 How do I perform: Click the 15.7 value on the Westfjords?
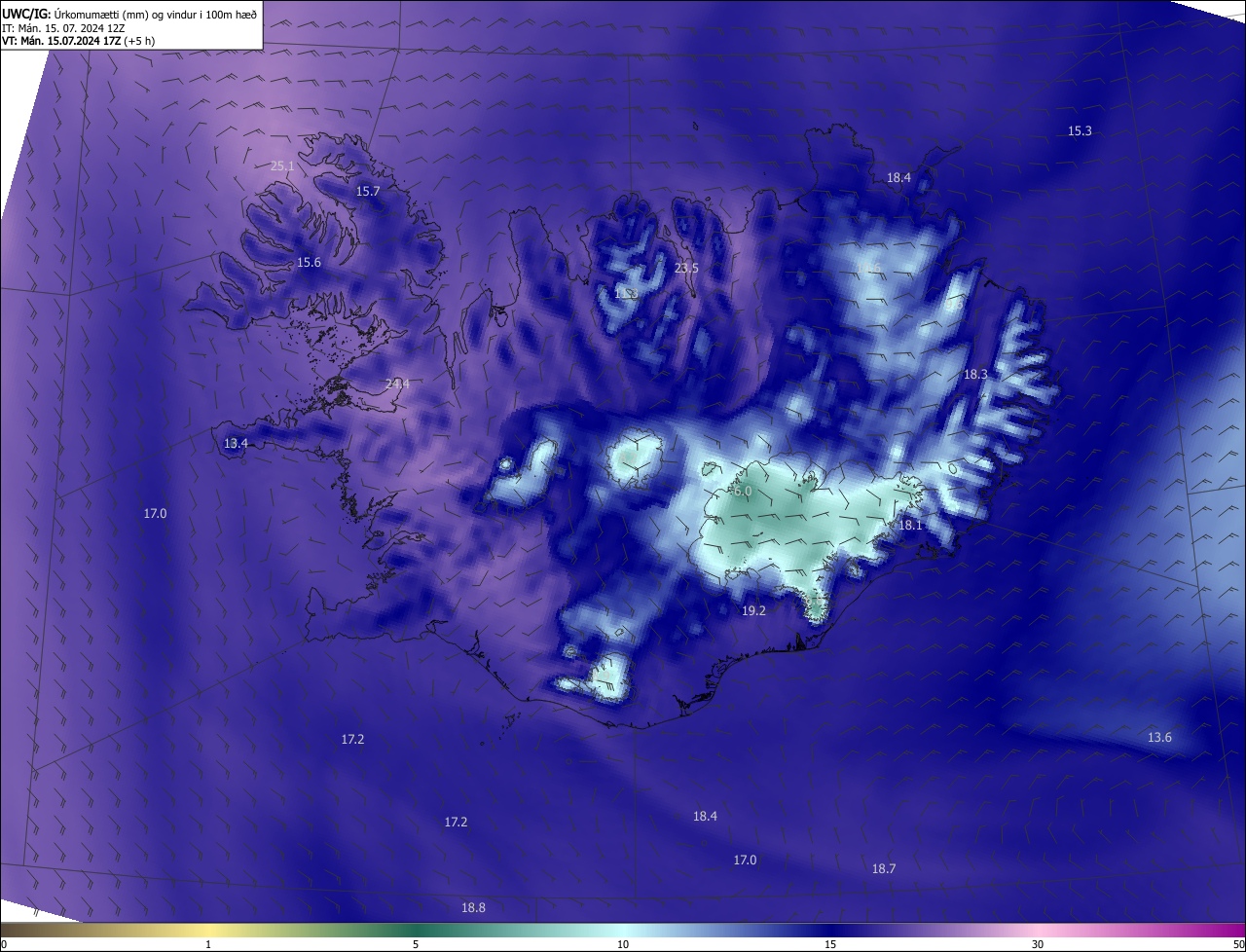368,192
